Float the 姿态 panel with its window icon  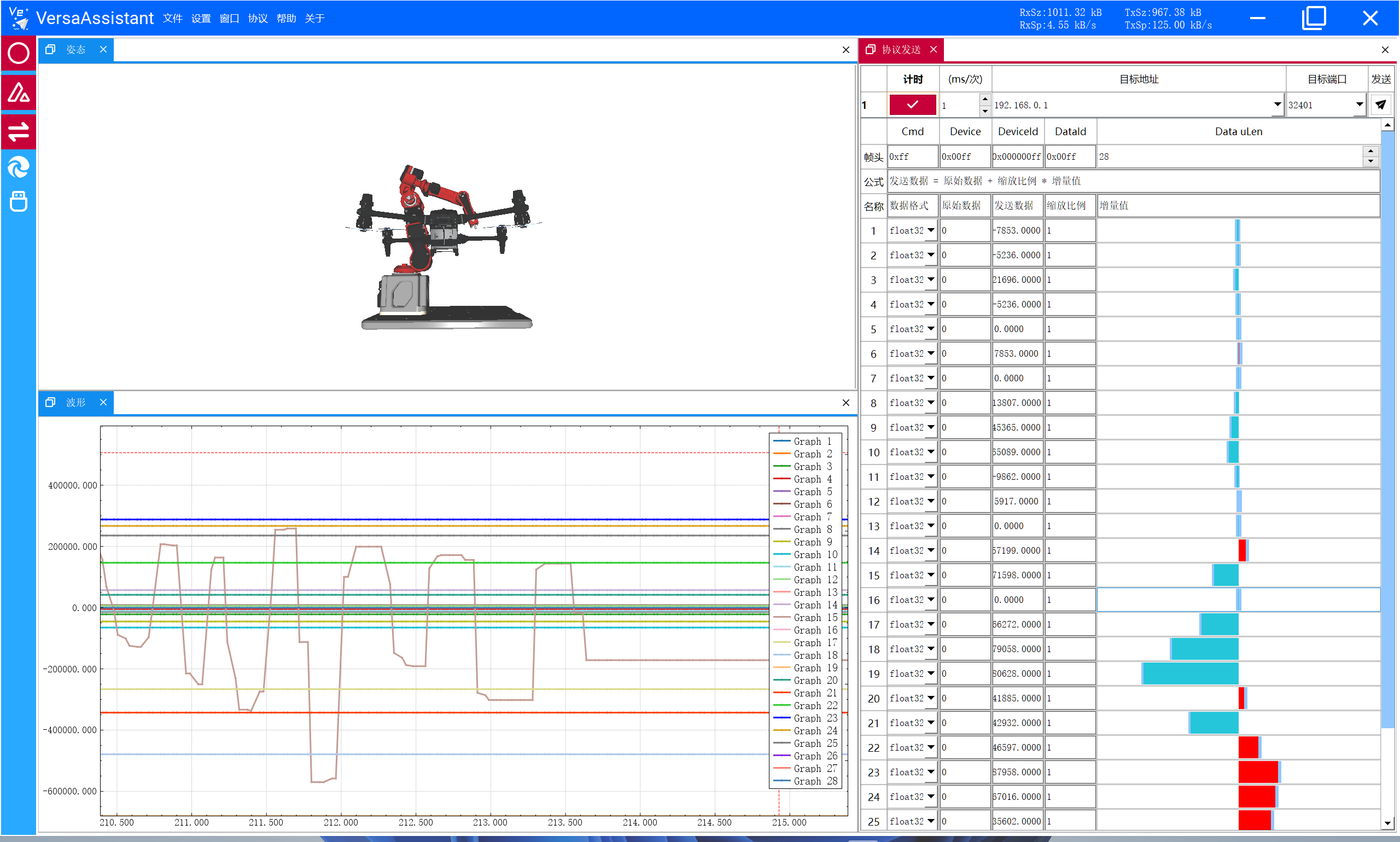tap(50, 49)
